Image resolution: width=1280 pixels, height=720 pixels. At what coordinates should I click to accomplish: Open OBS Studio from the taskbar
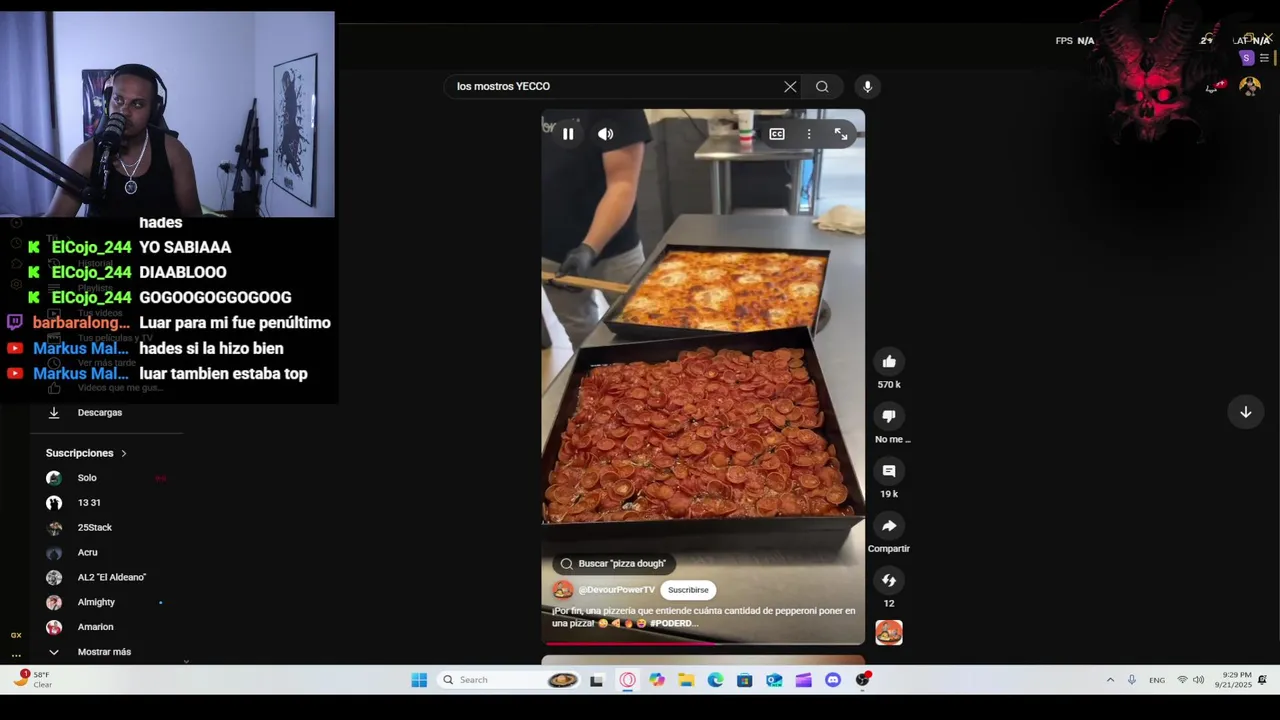point(863,680)
